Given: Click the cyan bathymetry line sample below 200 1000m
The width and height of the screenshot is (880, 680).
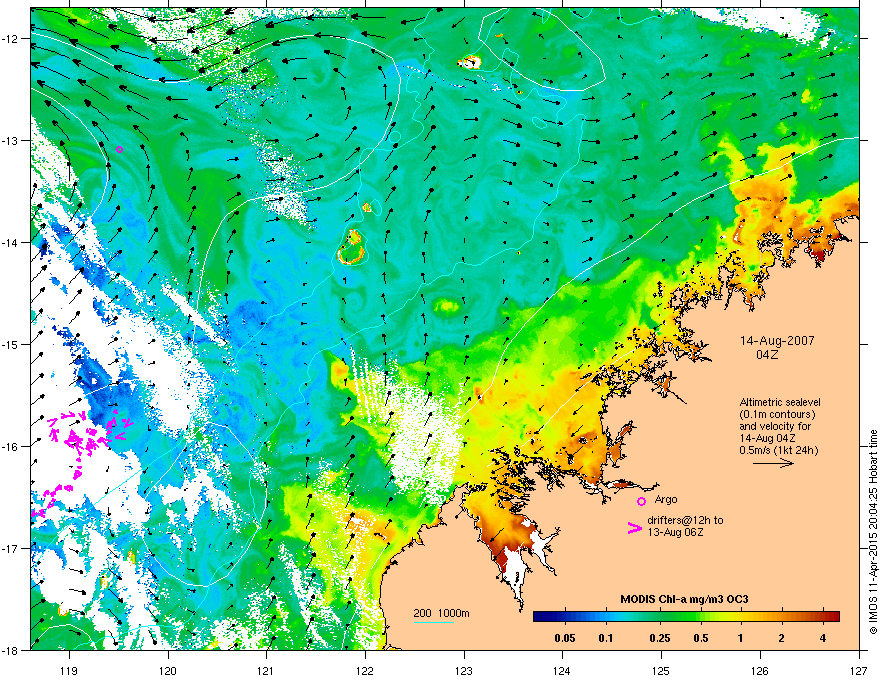Looking at the screenshot, I should [434, 622].
